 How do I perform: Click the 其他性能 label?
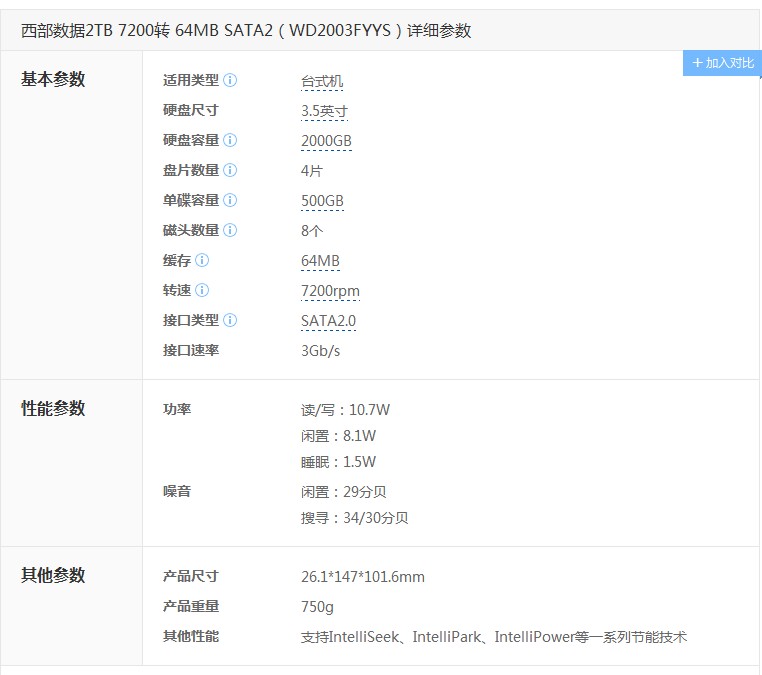pyautogui.click(x=190, y=637)
